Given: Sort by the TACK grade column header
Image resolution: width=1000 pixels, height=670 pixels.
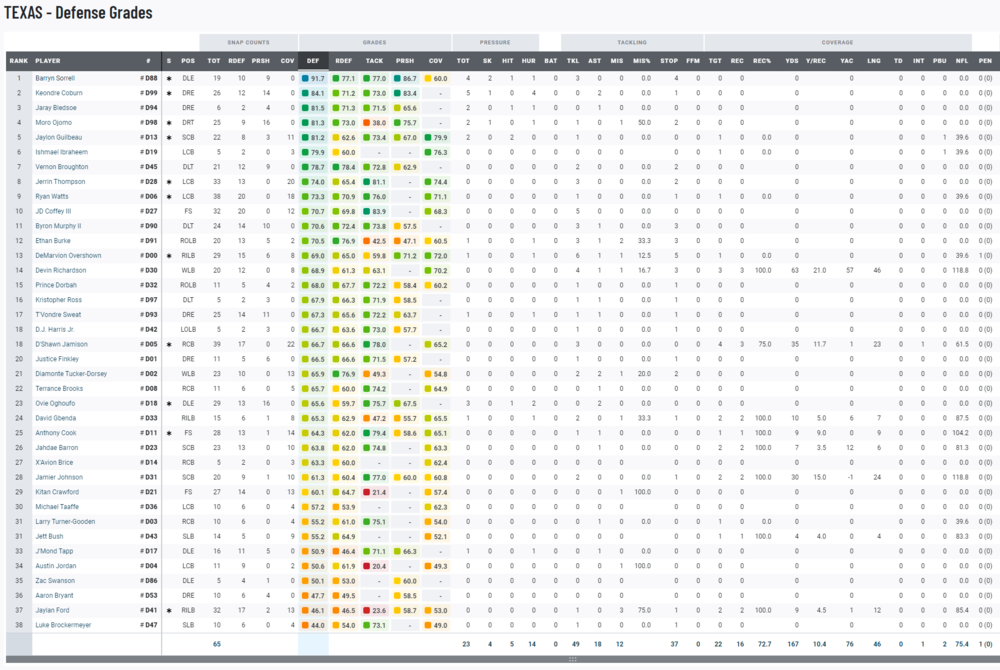Looking at the screenshot, I should coord(374,61).
